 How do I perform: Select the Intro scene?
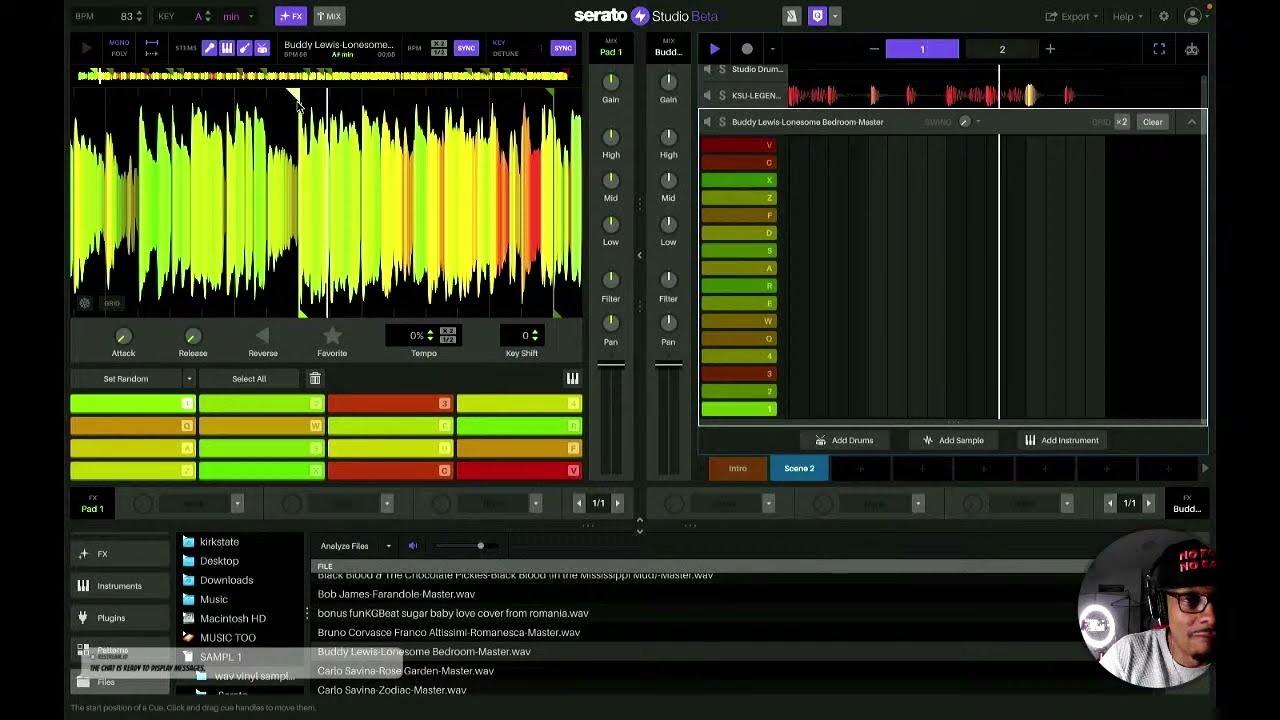pyautogui.click(x=737, y=468)
